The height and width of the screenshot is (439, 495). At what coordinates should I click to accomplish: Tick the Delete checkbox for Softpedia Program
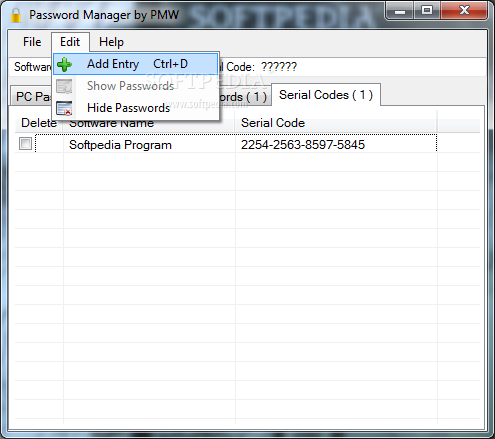point(25,144)
